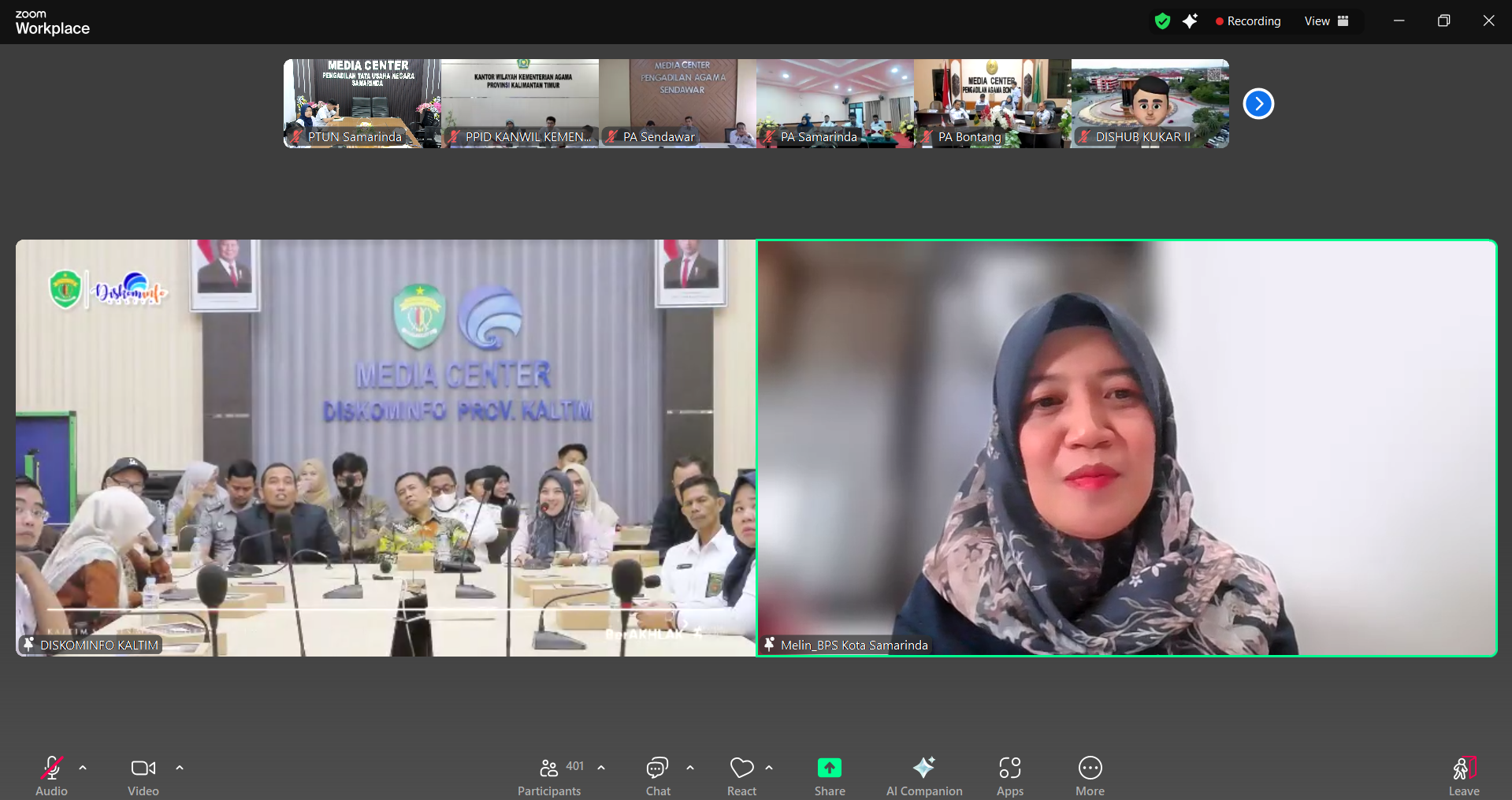1512x800 pixels.
Task: Unmute the microphone Audio button
Action: [51, 776]
